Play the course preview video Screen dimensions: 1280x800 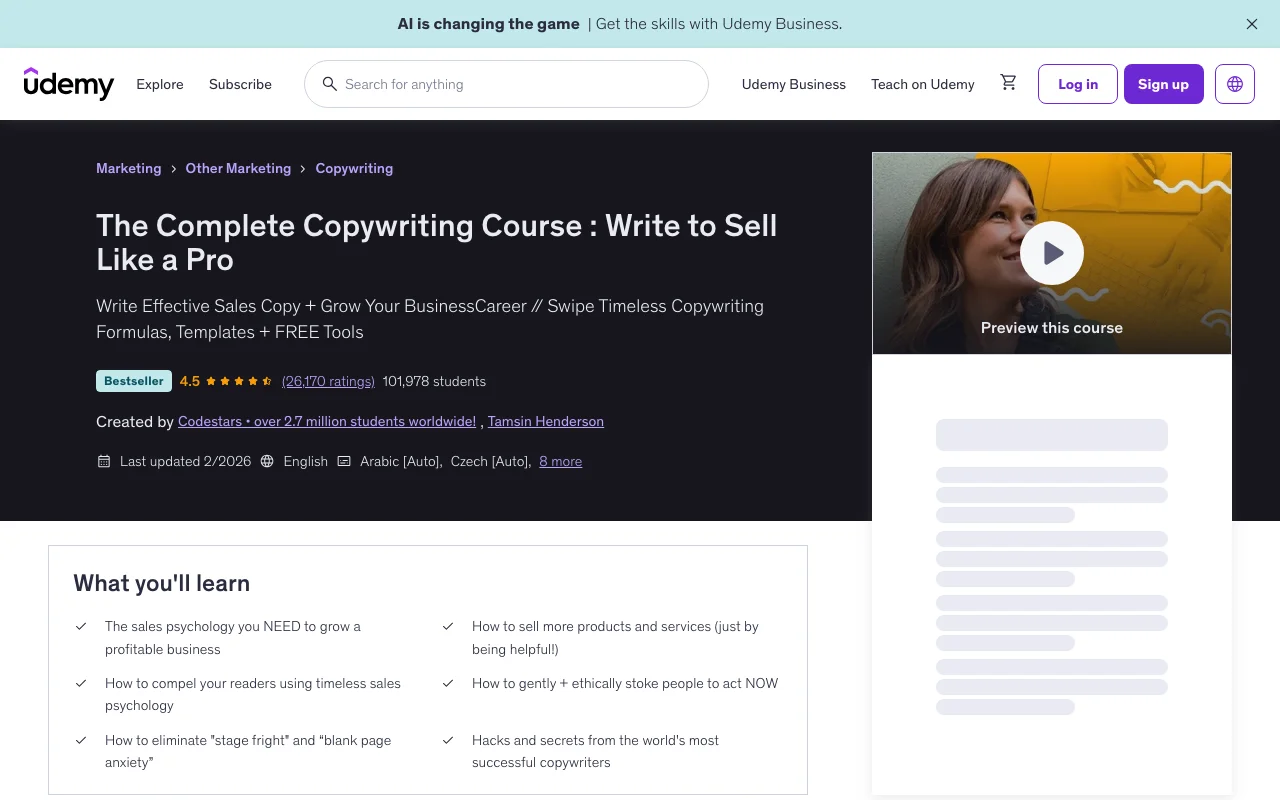click(x=1052, y=253)
